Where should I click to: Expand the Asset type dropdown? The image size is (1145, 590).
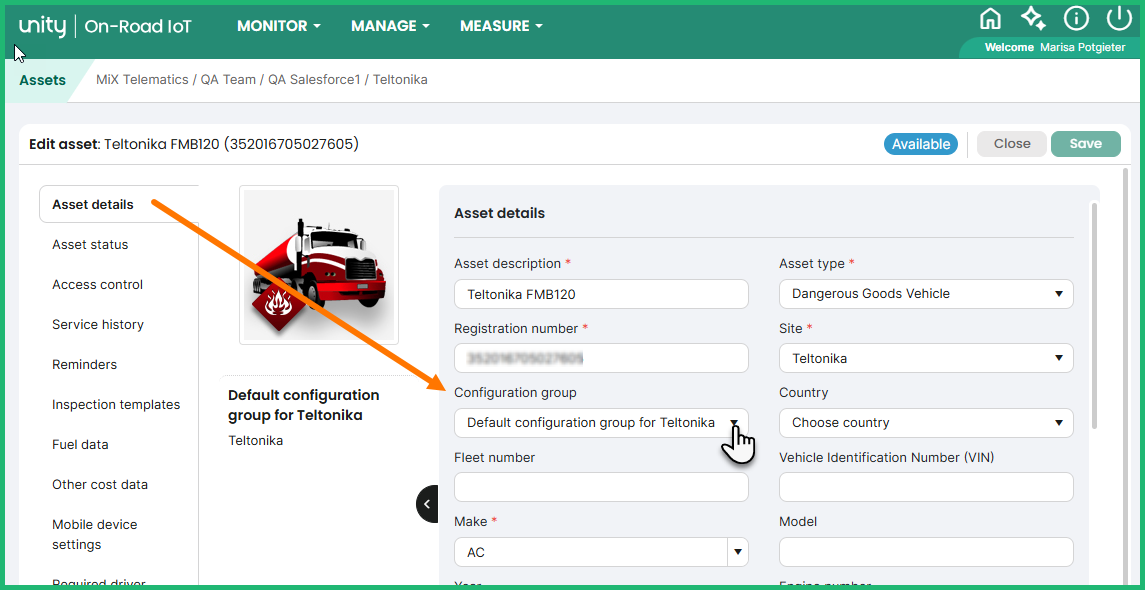(926, 294)
